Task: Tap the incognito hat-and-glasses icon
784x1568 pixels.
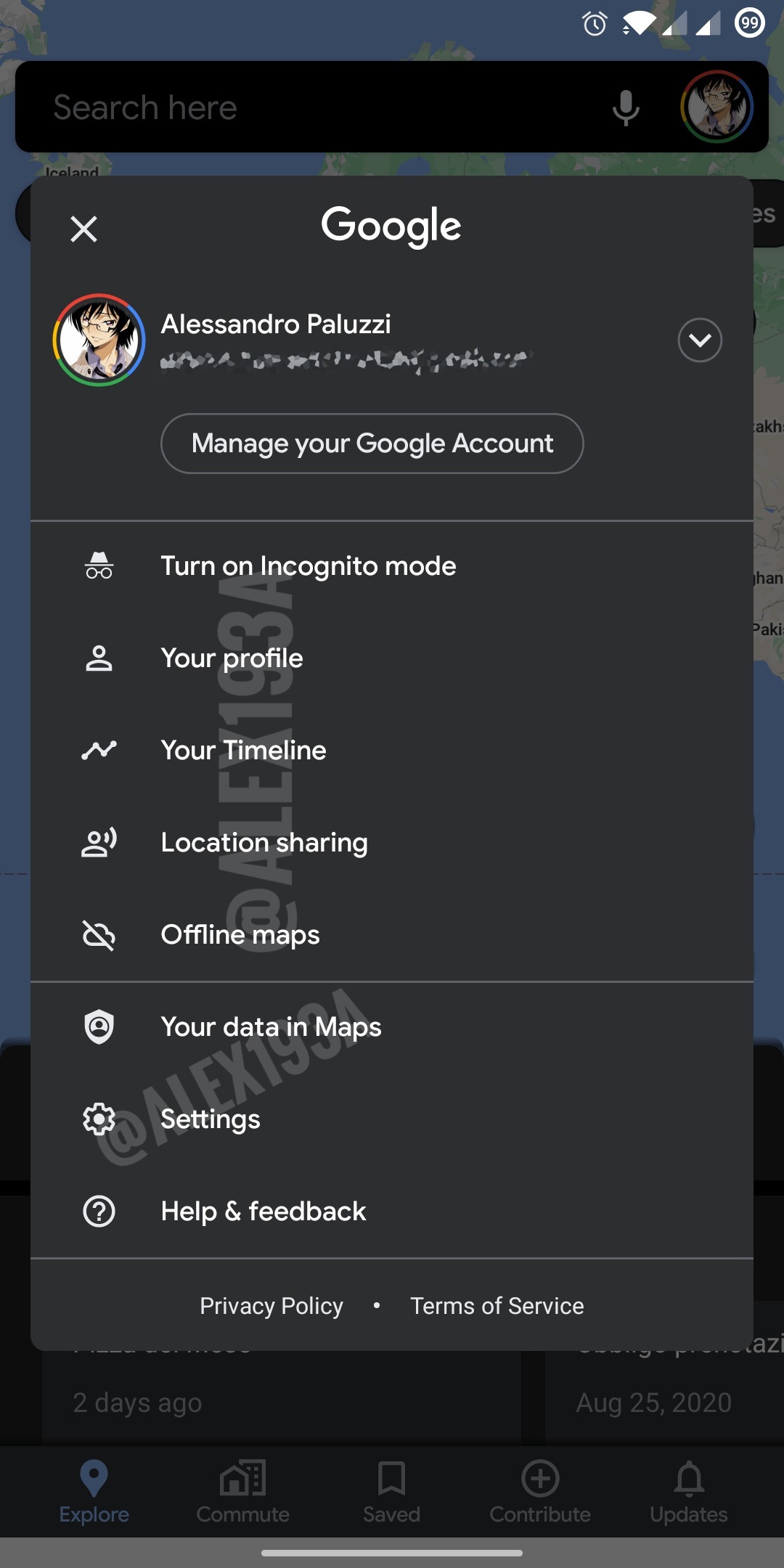Action: [x=99, y=565]
